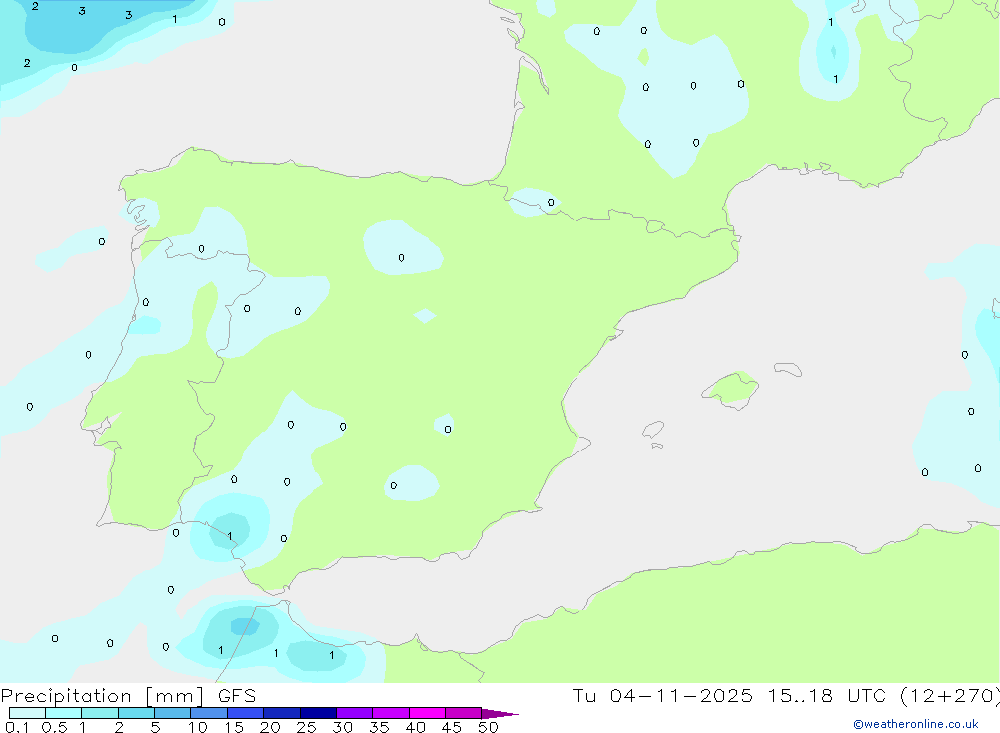Click the legend value label '30'
This screenshot has height=733, width=1000.
pyautogui.click(x=342, y=727)
